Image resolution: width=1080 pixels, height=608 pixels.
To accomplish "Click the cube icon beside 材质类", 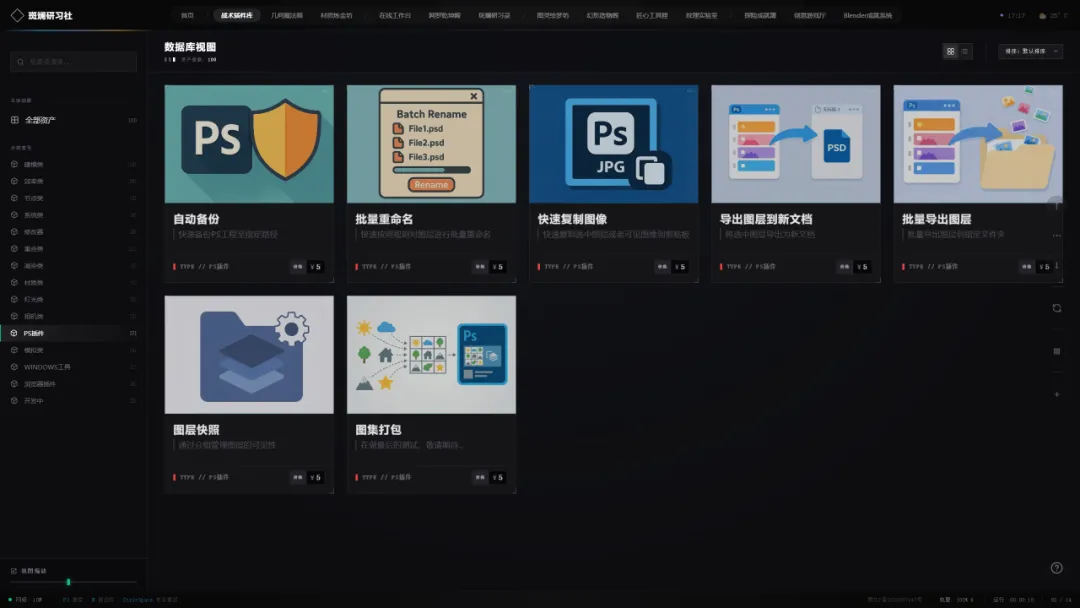I will [14, 282].
